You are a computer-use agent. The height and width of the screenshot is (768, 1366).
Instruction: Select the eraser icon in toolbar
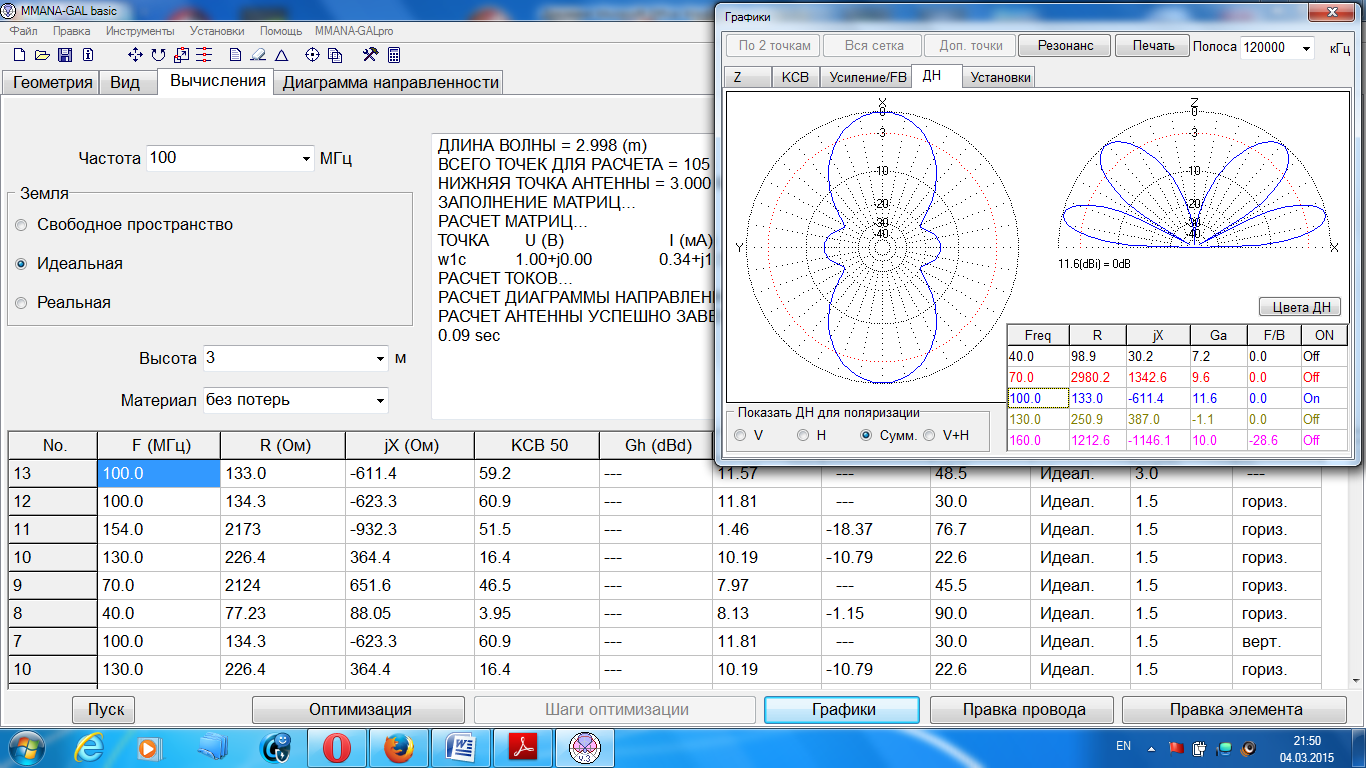coord(258,55)
